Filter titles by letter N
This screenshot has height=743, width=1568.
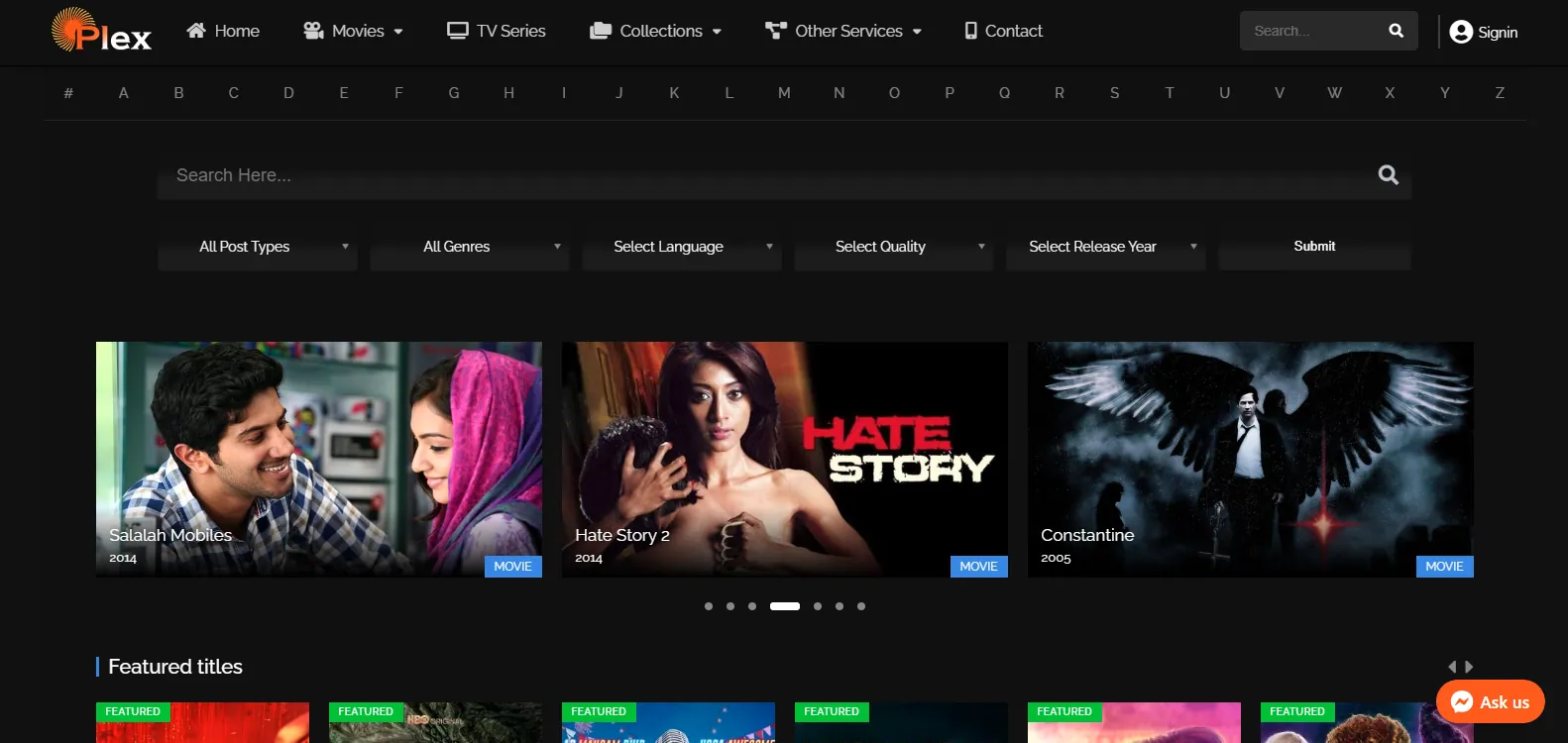[x=840, y=93]
